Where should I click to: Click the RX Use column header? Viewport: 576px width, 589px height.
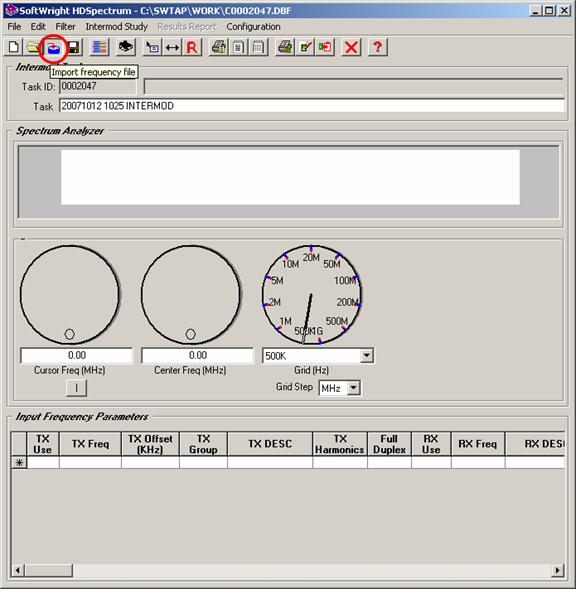click(431, 444)
